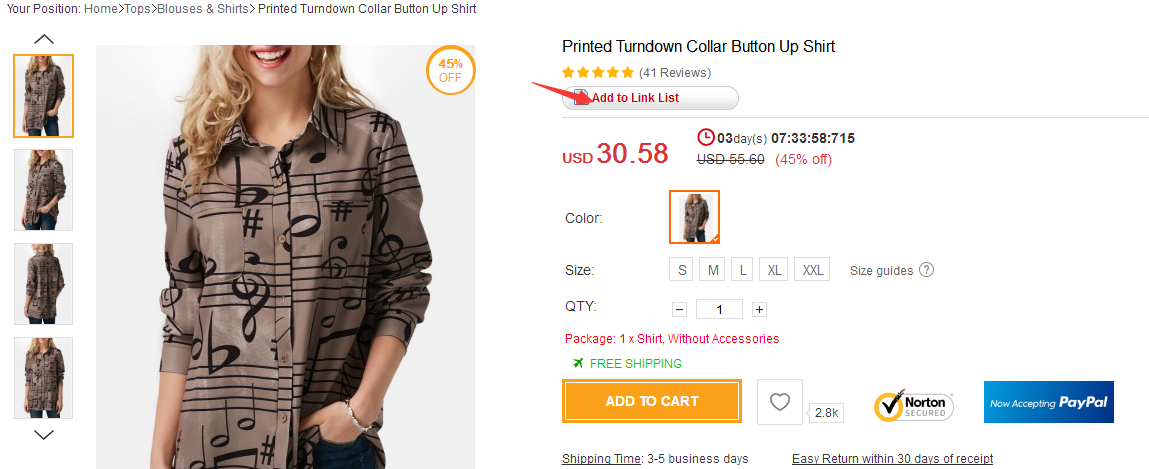Choose size XXL
The width and height of the screenshot is (1149, 469).
click(x=812, y=270)
